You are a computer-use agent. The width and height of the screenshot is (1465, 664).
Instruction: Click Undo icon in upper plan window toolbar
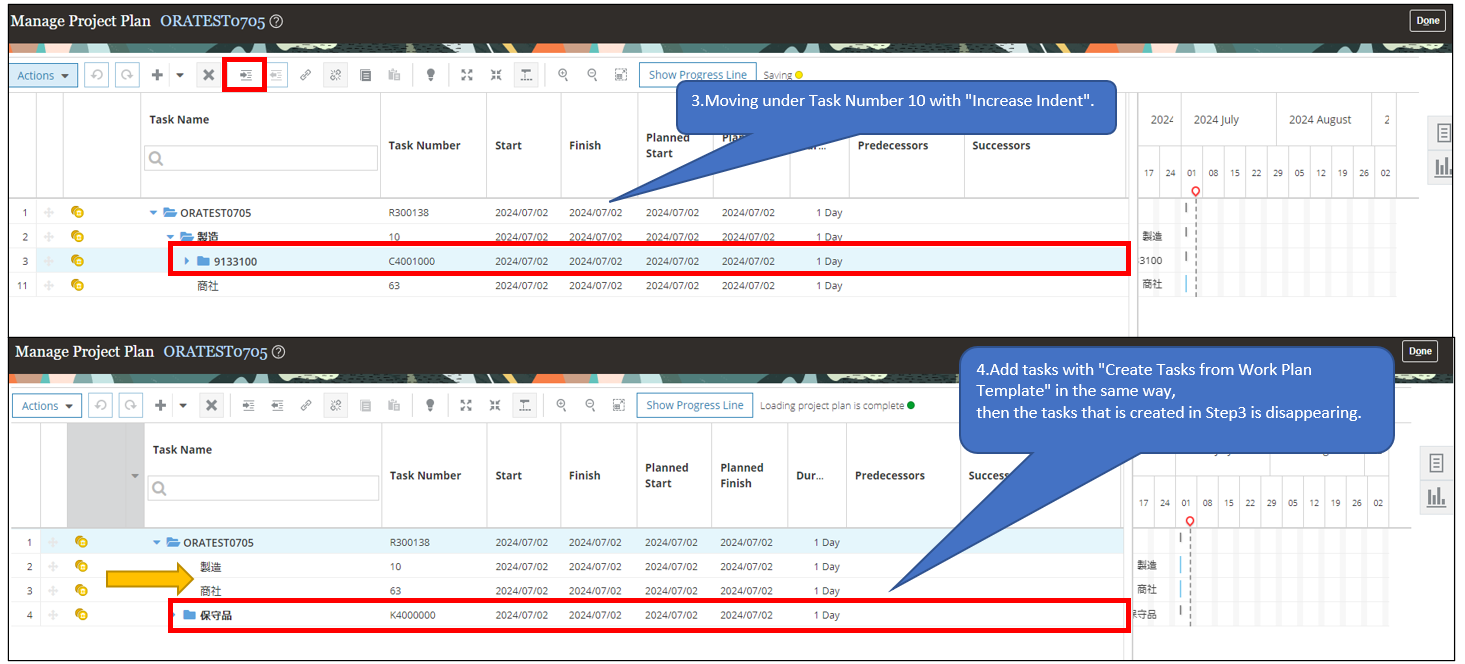click(x=96, y=75)
